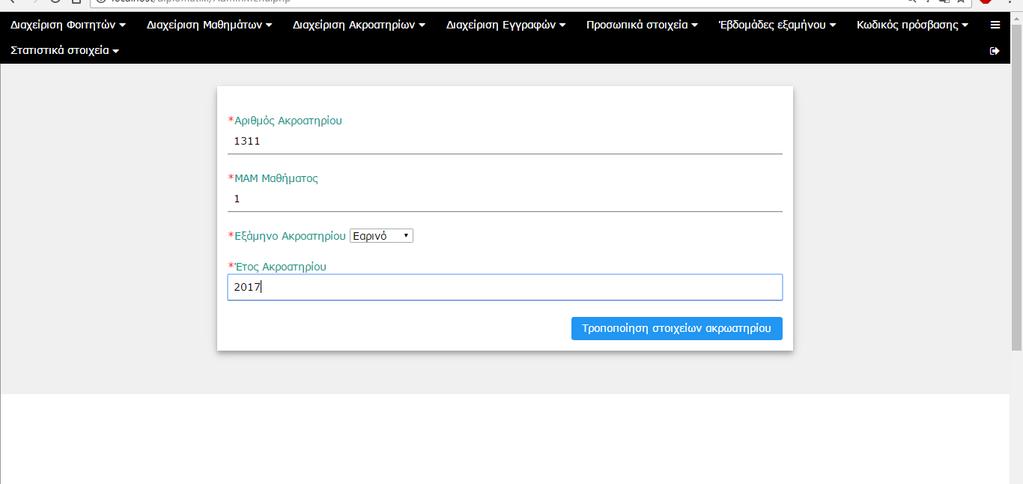Open Προσωπικά στοιχεία menu
The image size is (1023, 484).
(x=642, y=25)
